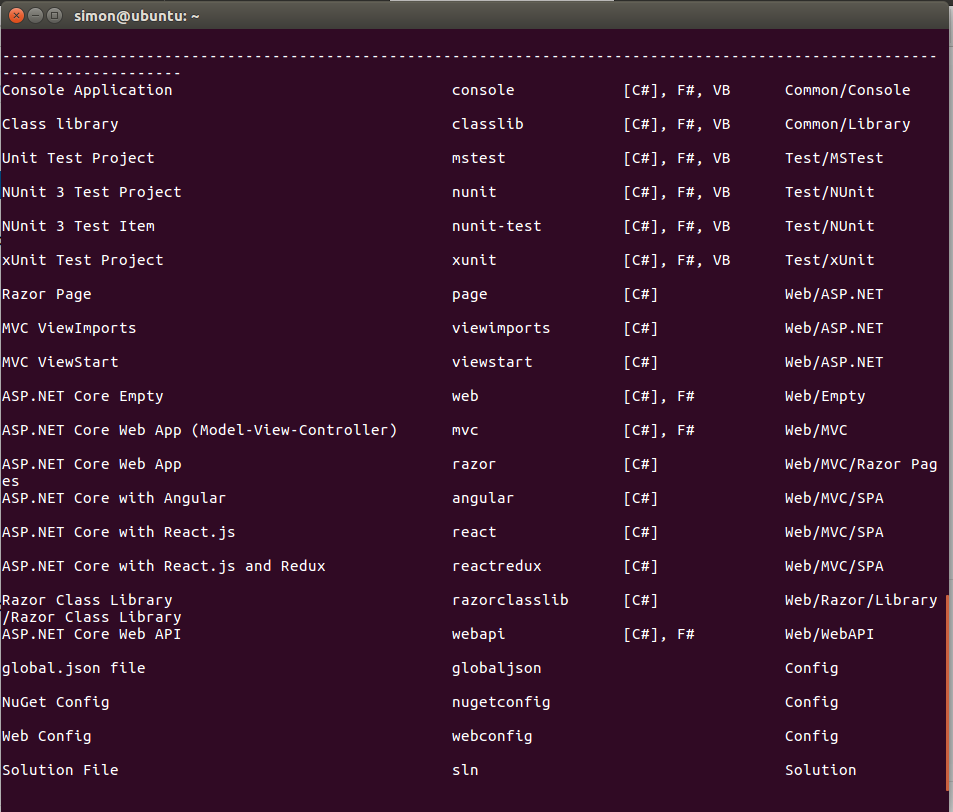
Task: Select the short name 'reactredux'
Action: point(497,567)
